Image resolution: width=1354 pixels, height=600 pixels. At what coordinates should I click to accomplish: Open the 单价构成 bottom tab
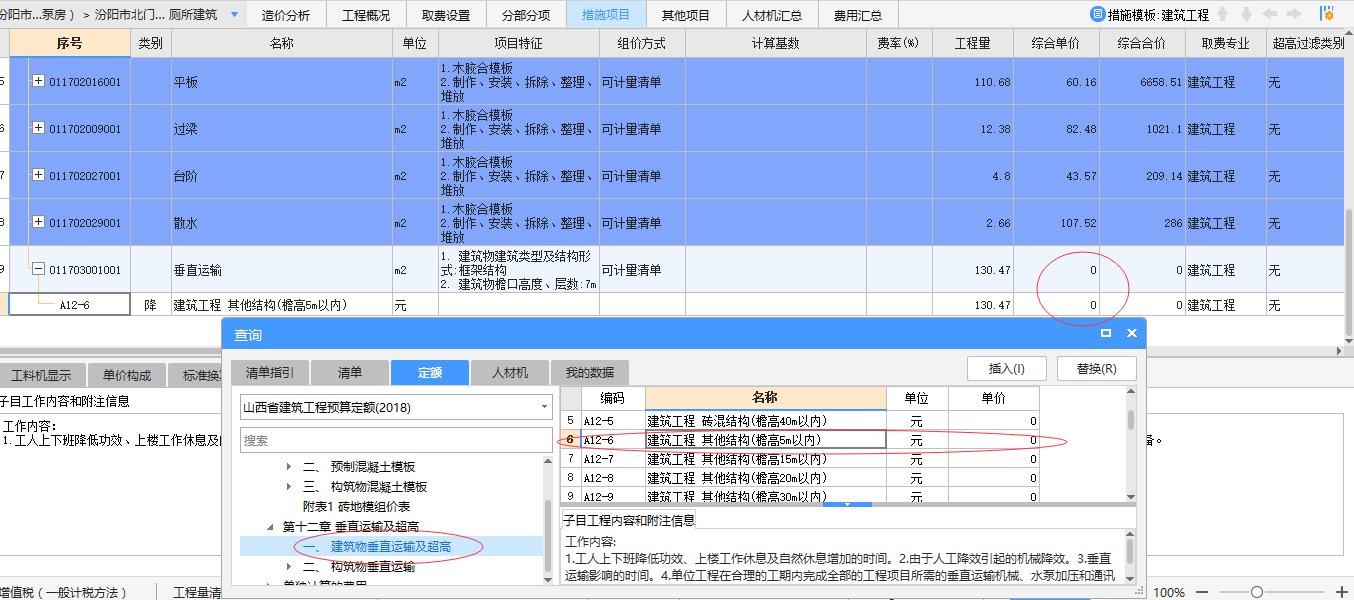(x=126, y=376)
